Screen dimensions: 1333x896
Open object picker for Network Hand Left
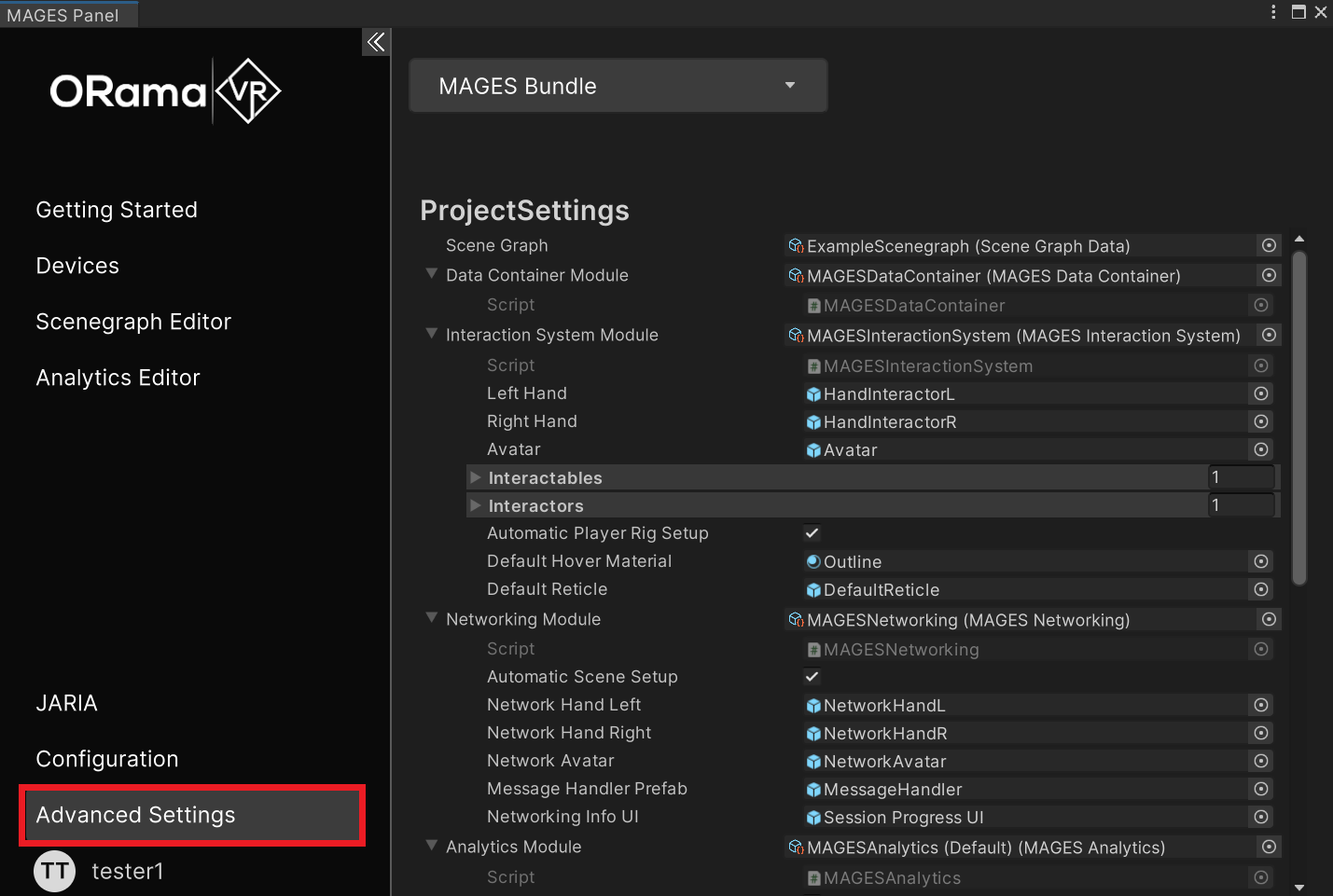coord(1261,705)
